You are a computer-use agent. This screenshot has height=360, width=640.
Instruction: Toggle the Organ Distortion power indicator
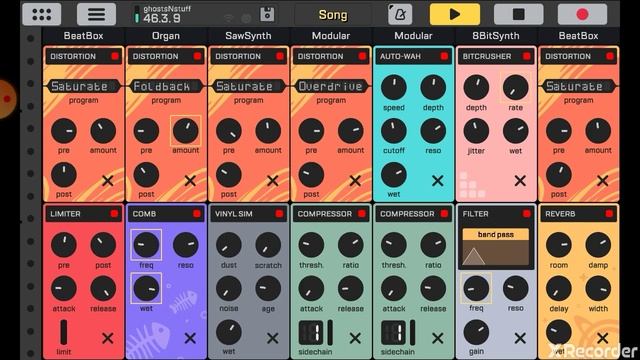(x=198, y=56)
